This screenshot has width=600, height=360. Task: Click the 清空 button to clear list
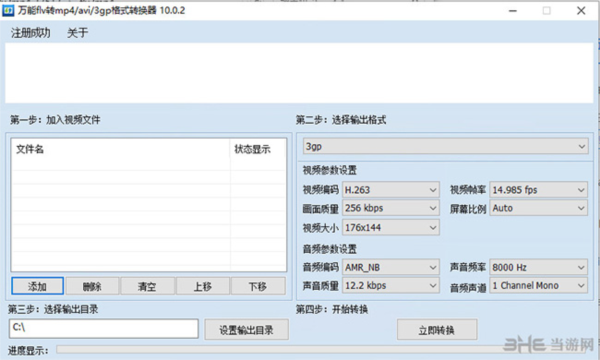(147, 286)
